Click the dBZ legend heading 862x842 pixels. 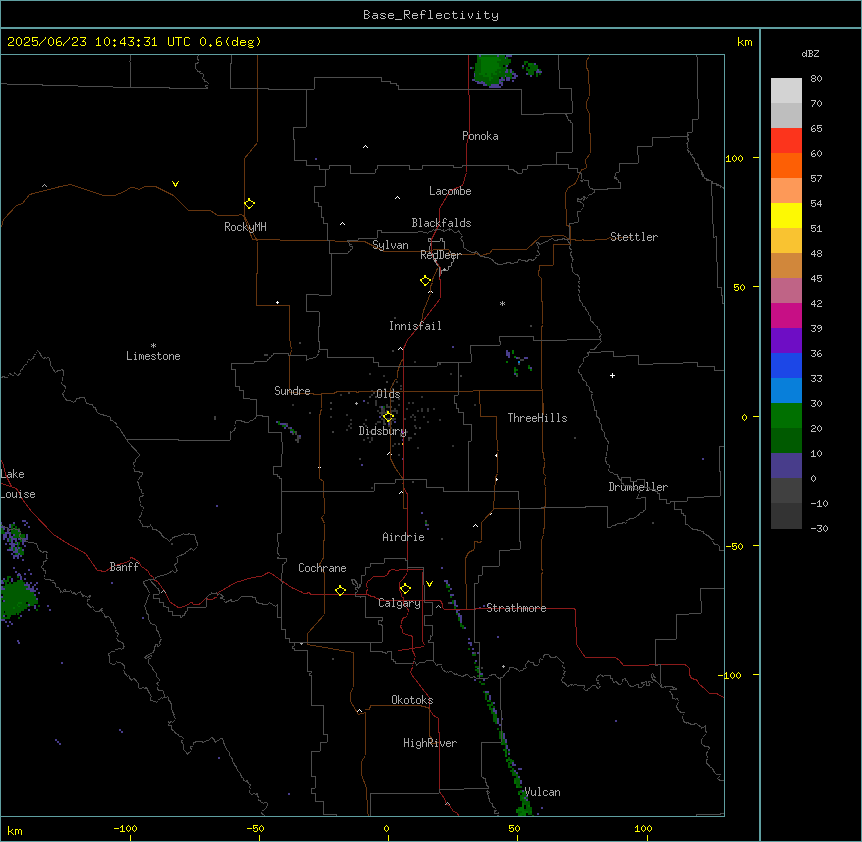click(x=810, y=54)
